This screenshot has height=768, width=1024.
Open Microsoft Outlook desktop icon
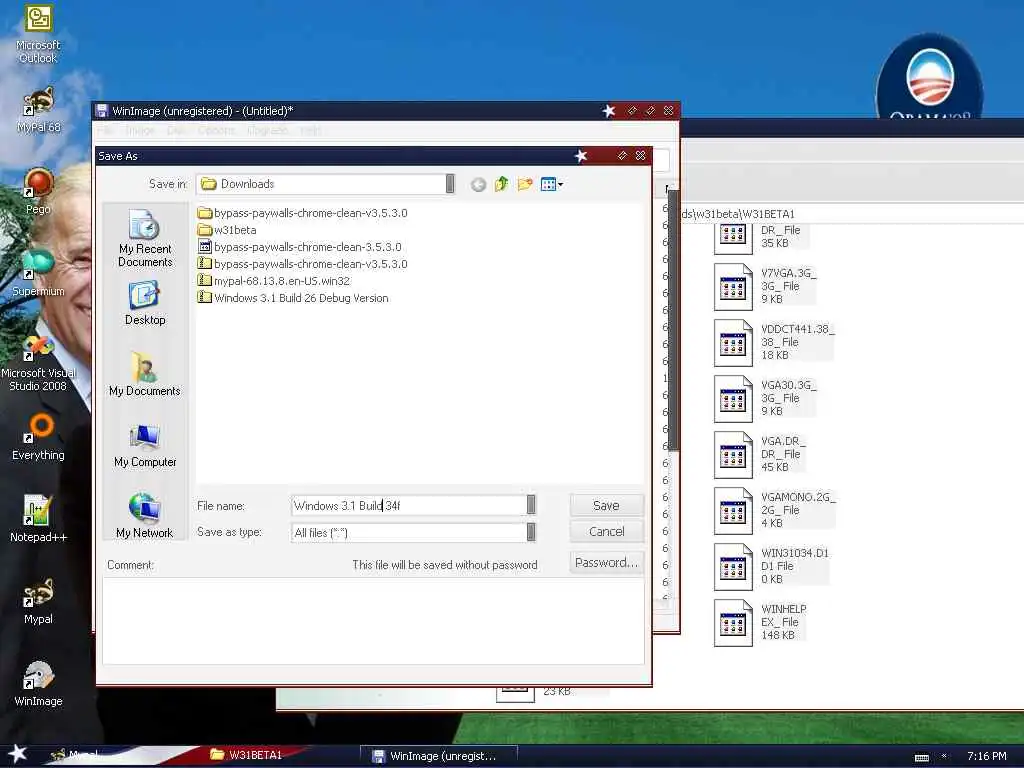pos(38,34)
